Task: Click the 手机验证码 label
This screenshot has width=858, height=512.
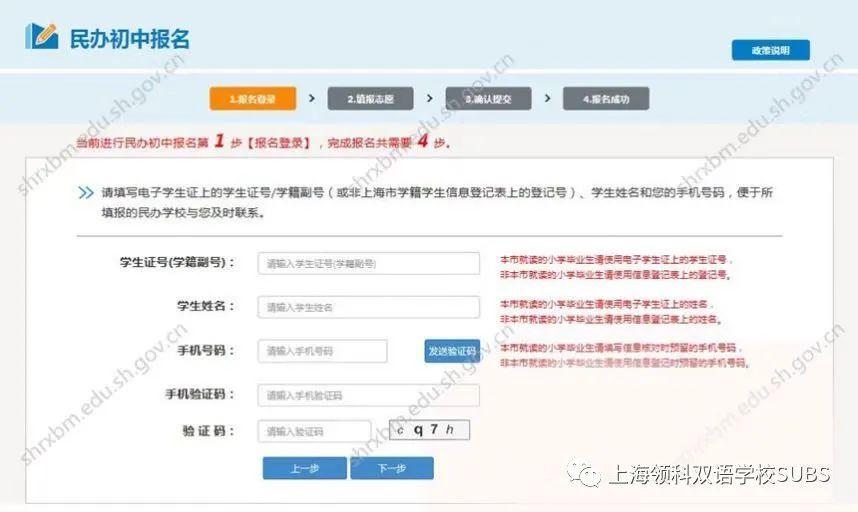Action: coord(200,394)
